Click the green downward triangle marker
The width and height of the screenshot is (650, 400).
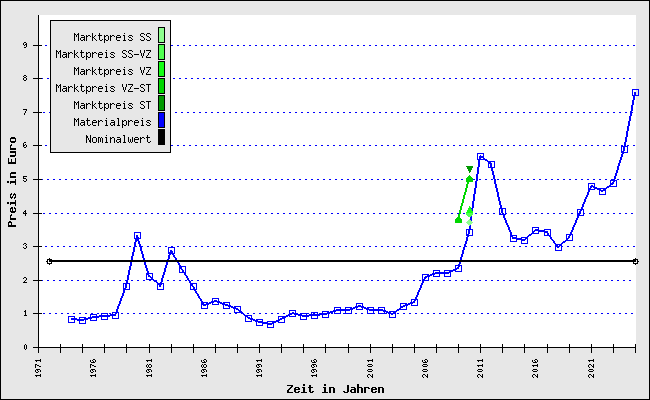click(469, 169)
